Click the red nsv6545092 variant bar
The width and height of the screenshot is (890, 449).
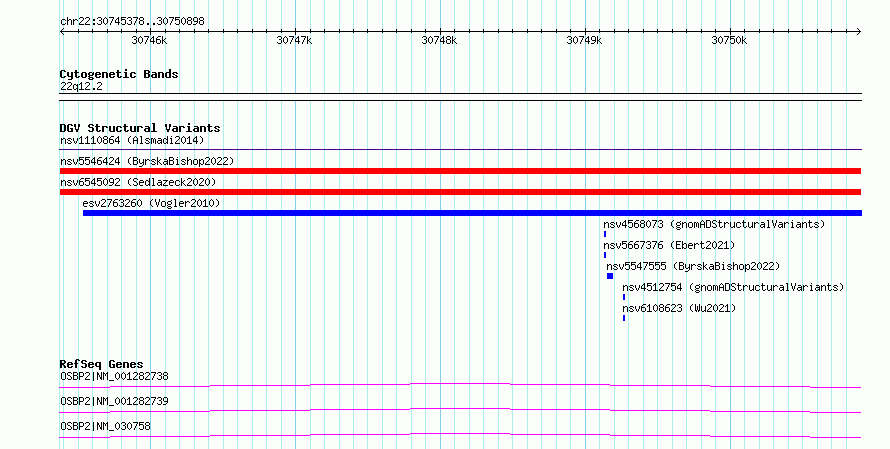click(x=460, y=192)
